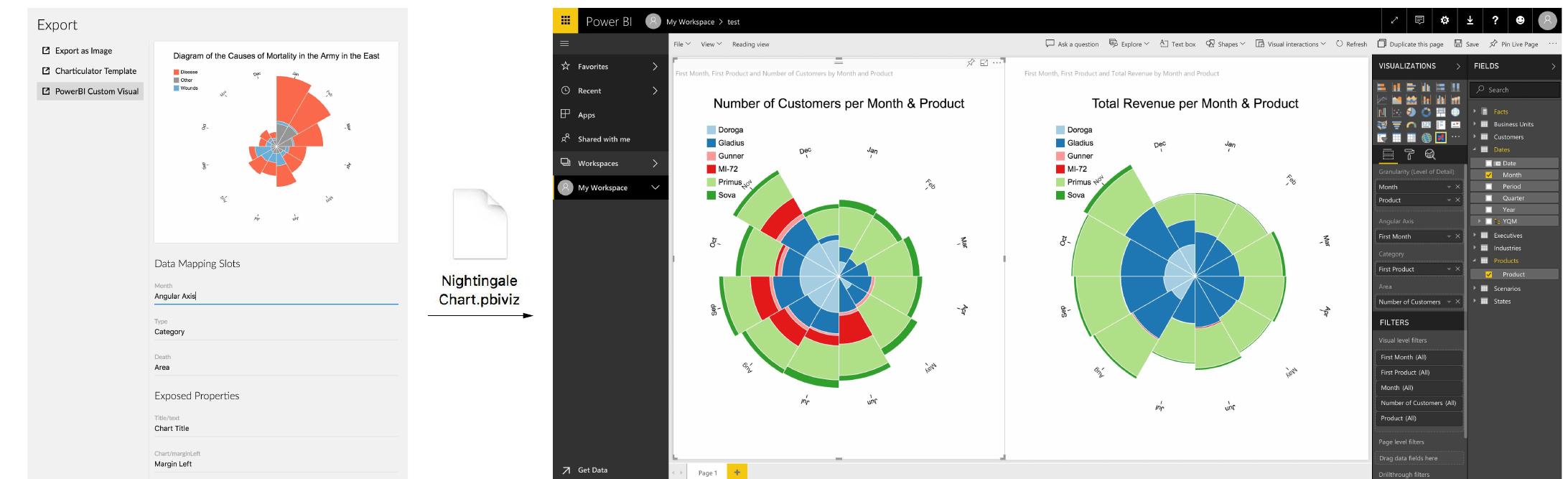Add a new page with plus button
This screenshot has width=1568, height=479.
[x=737, y=472]
